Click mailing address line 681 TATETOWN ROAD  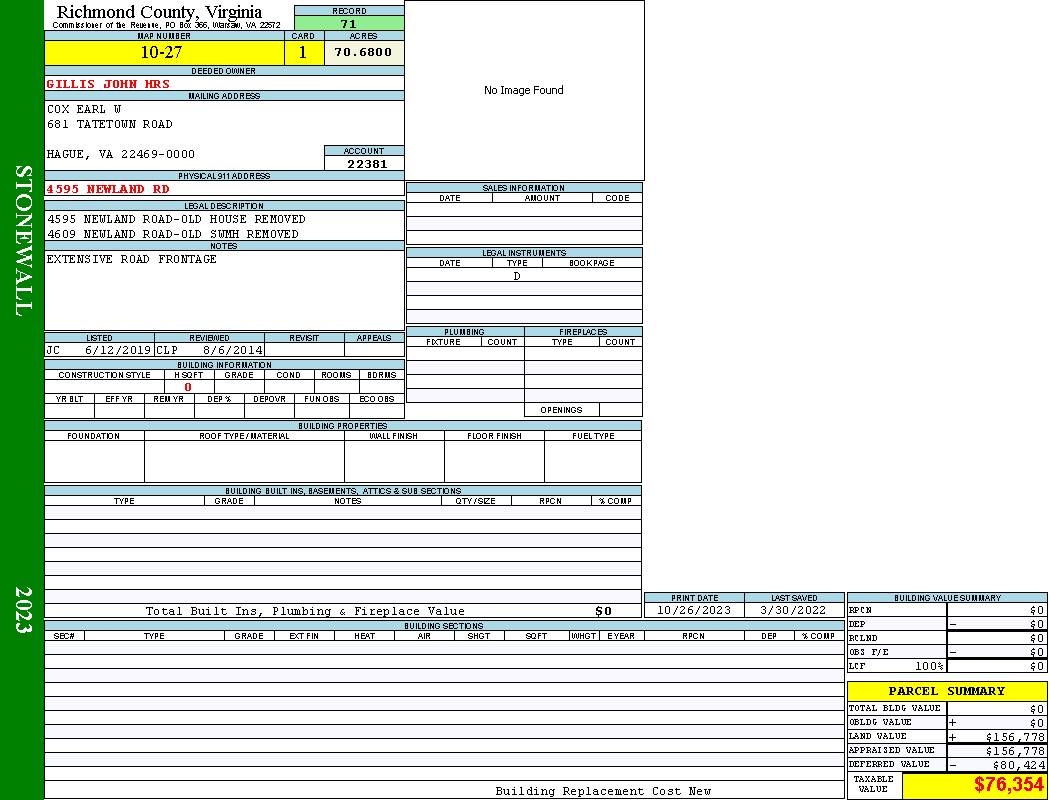(110, 124)
